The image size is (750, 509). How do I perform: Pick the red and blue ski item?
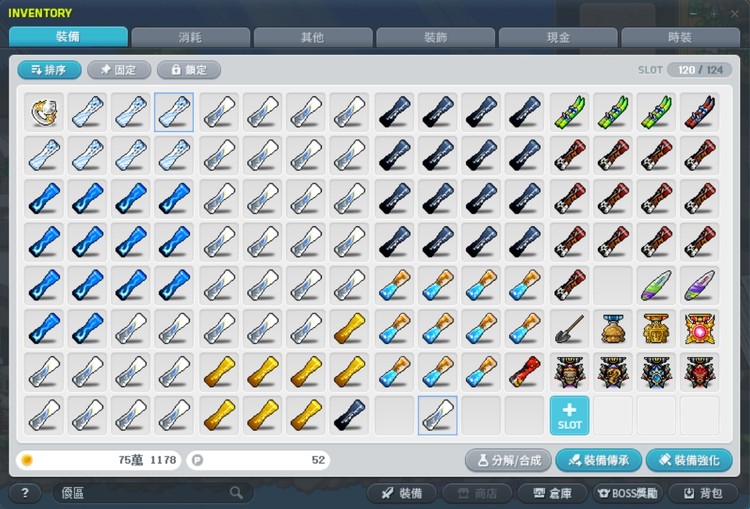[x=699, y=112]
